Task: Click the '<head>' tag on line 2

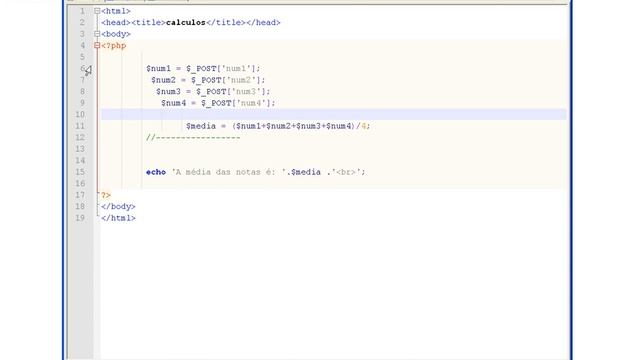Action: click(x=116, y=22)
